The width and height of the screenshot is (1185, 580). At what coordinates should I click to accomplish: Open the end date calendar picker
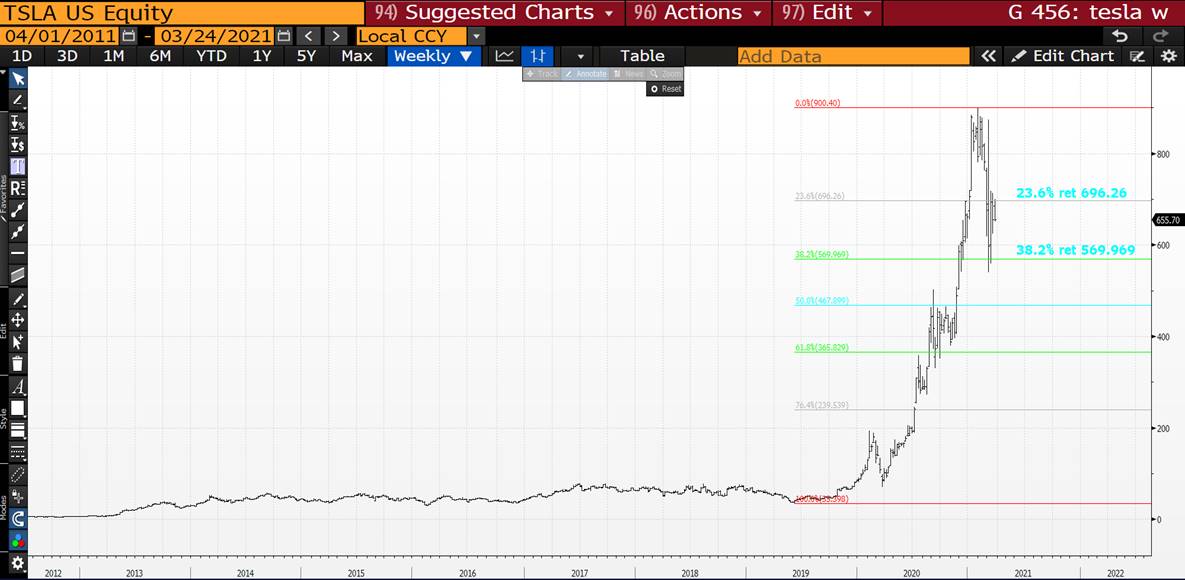tap(283, 36)
